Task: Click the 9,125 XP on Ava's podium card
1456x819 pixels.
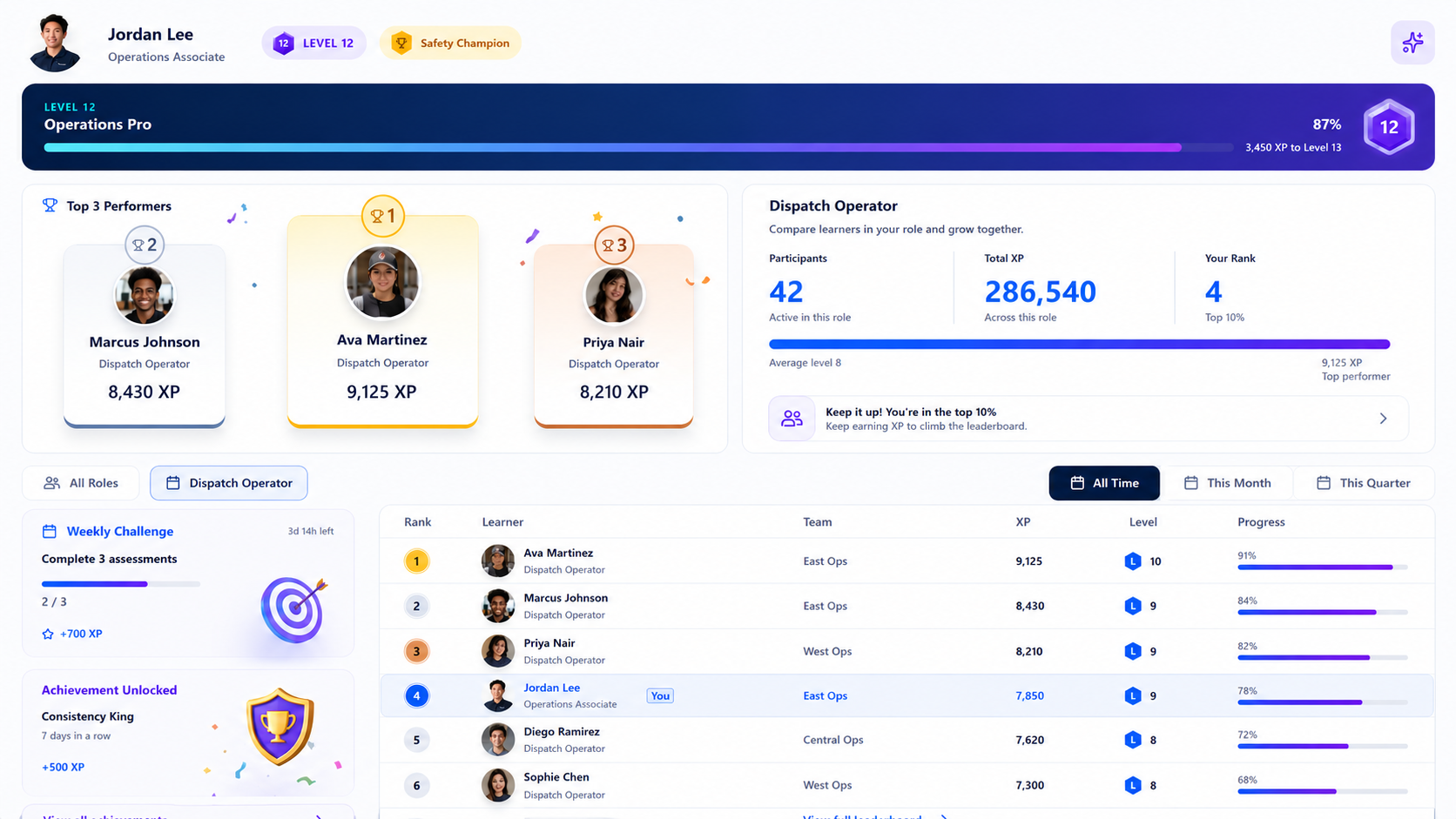Action: tap(381, 392)
